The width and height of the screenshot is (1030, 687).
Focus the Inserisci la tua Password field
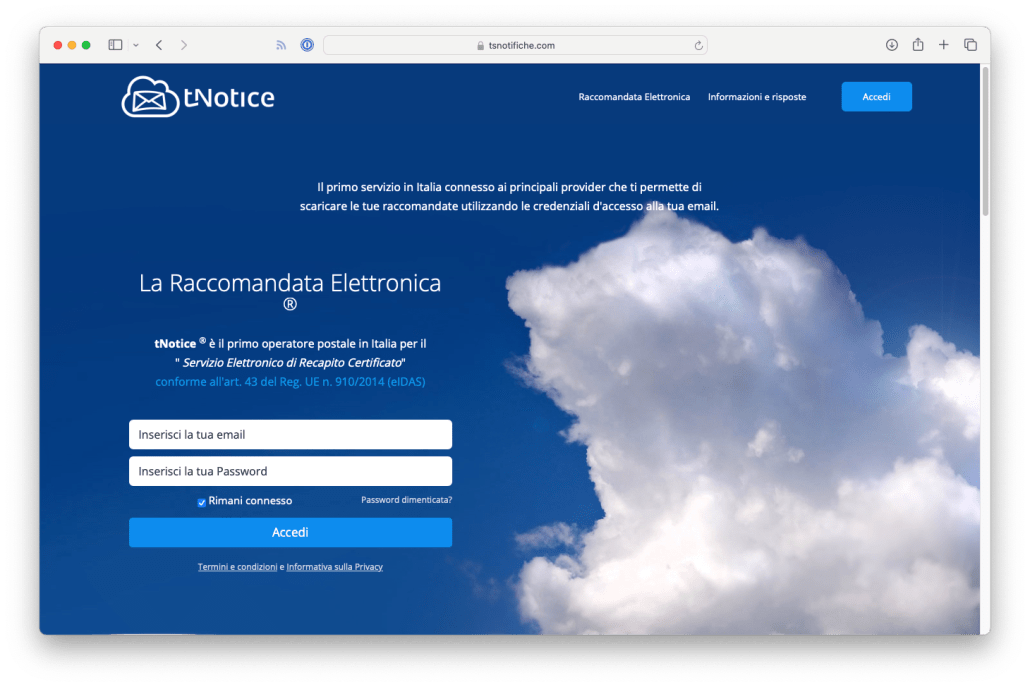point(290,471)
